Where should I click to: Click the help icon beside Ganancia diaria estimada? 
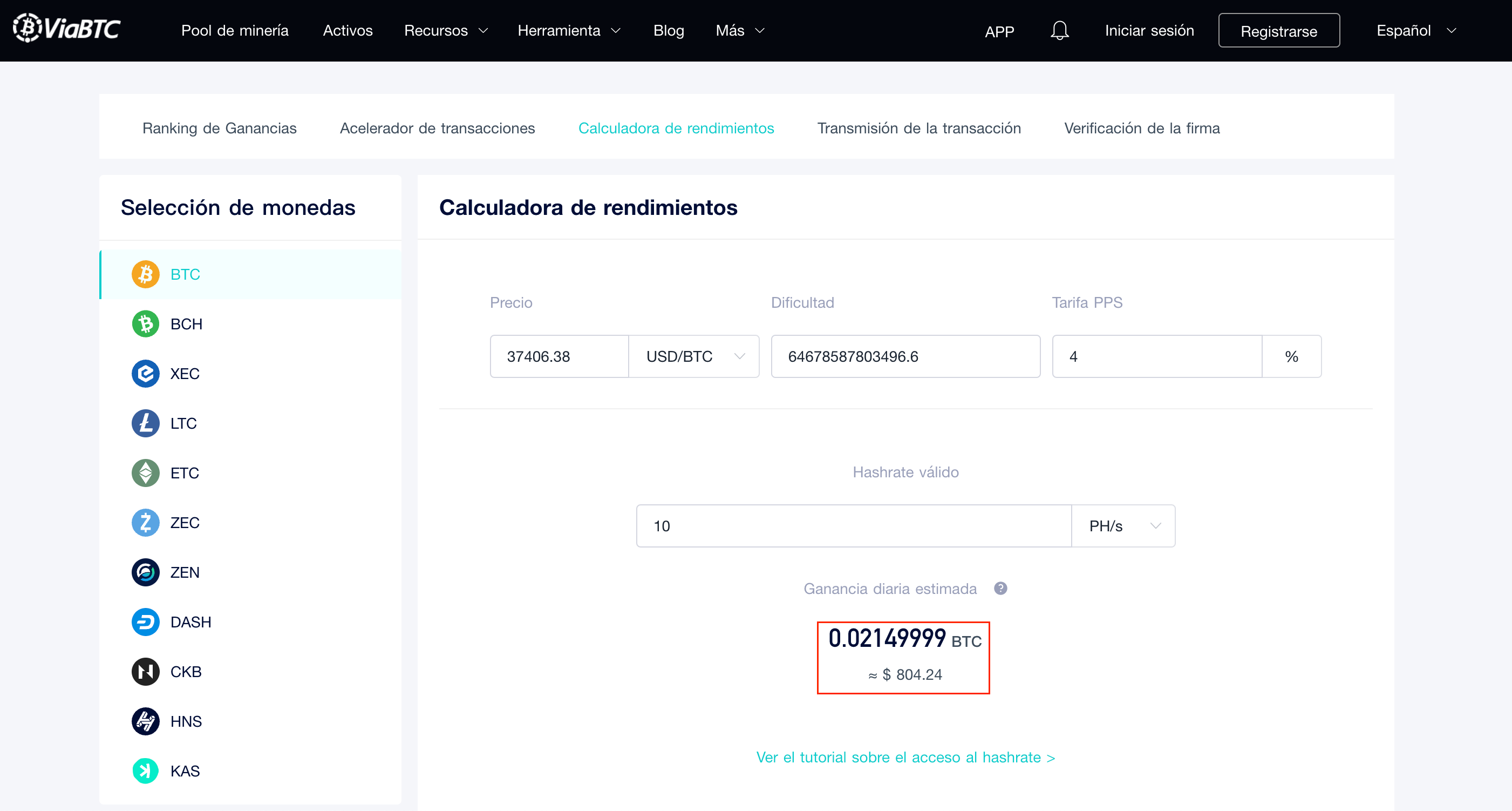pos(1000,589)
